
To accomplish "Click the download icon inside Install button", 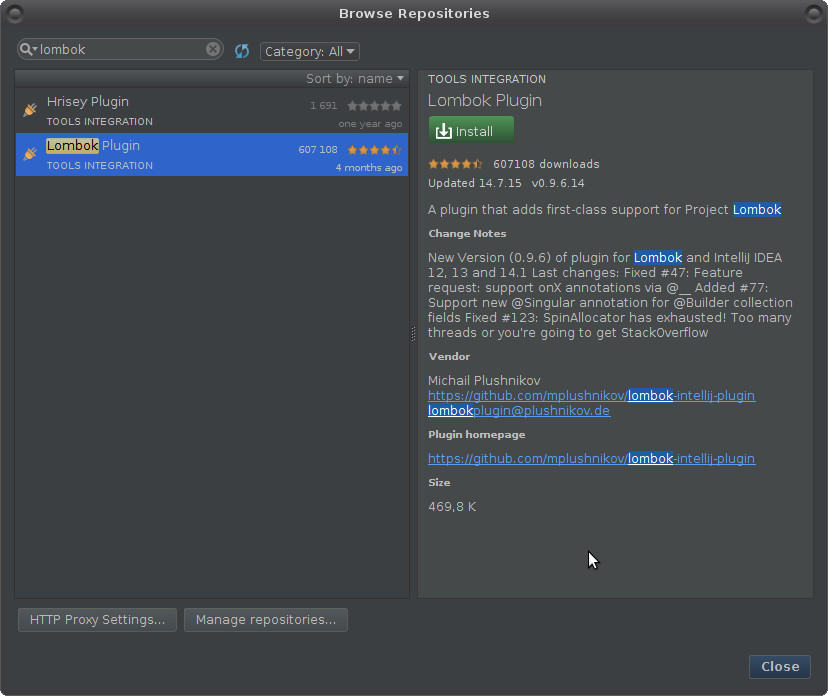I will [444, 130].
